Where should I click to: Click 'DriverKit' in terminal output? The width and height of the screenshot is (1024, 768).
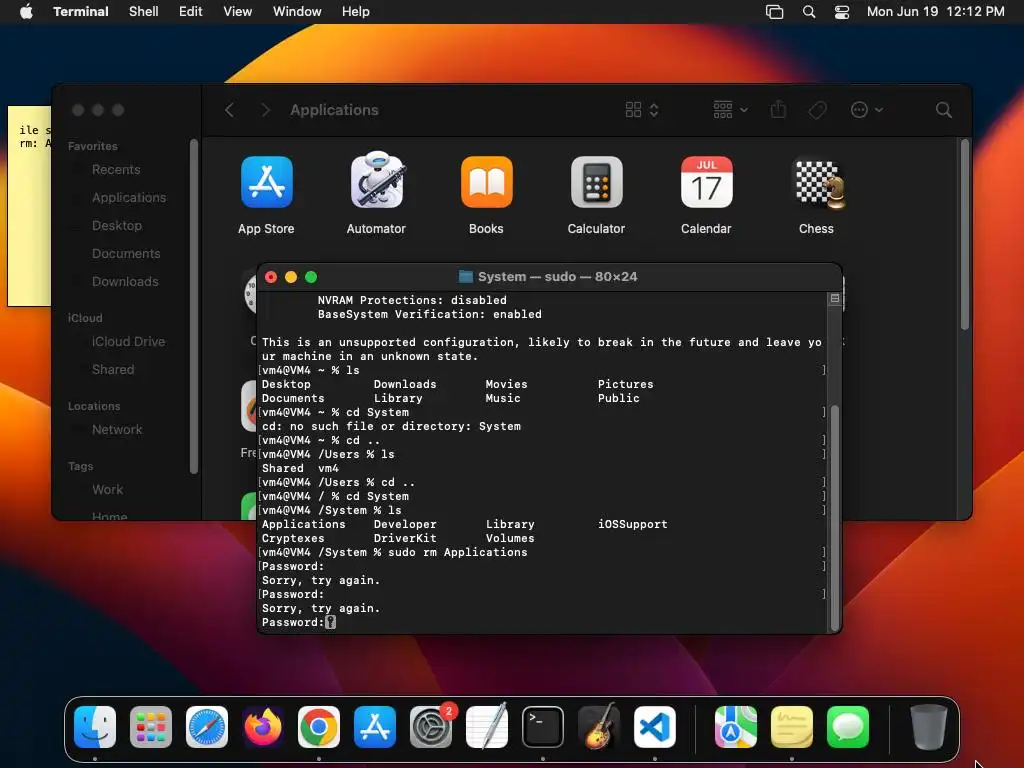(405, 538)
